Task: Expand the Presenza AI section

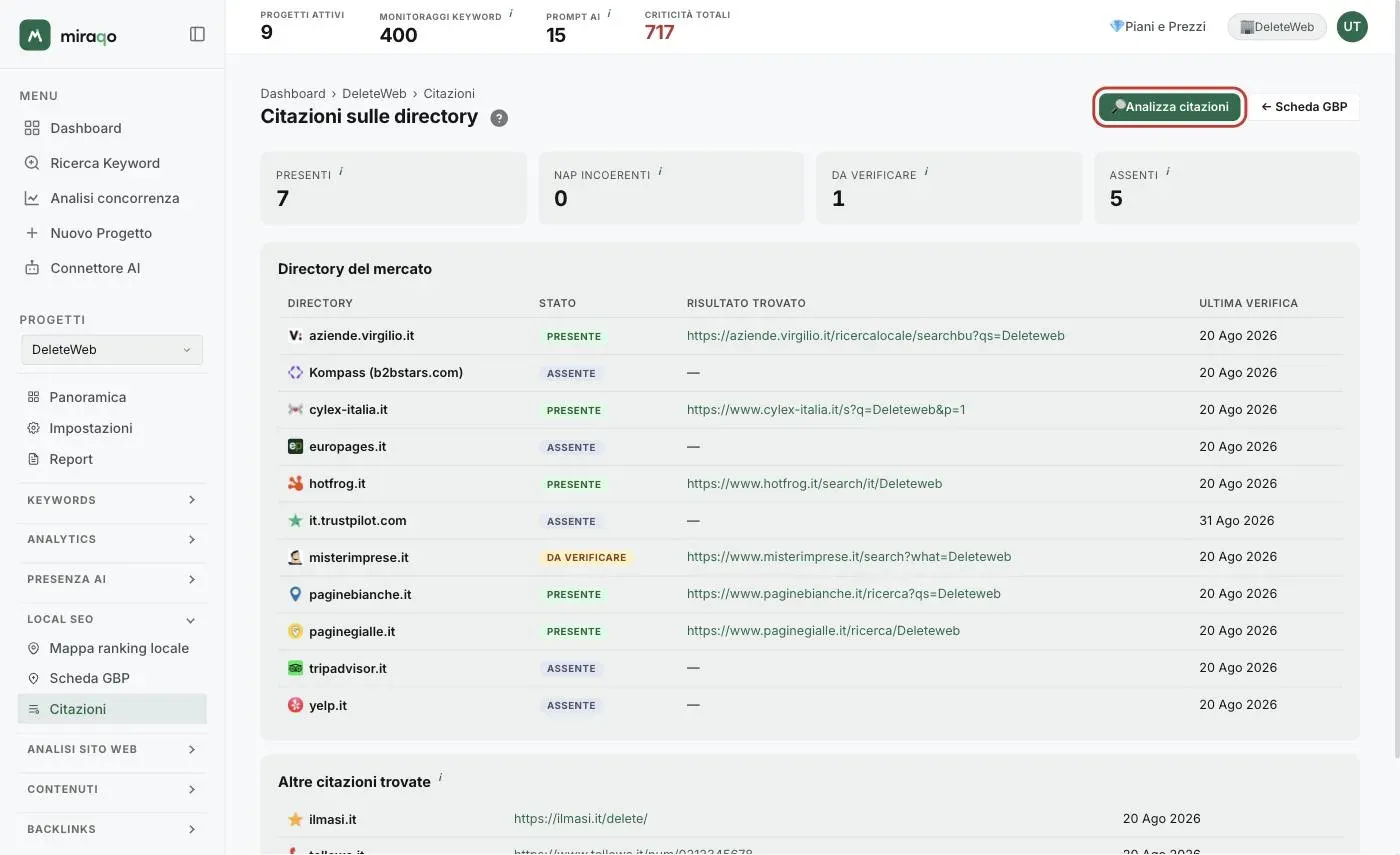Action: tap(112, 579)
